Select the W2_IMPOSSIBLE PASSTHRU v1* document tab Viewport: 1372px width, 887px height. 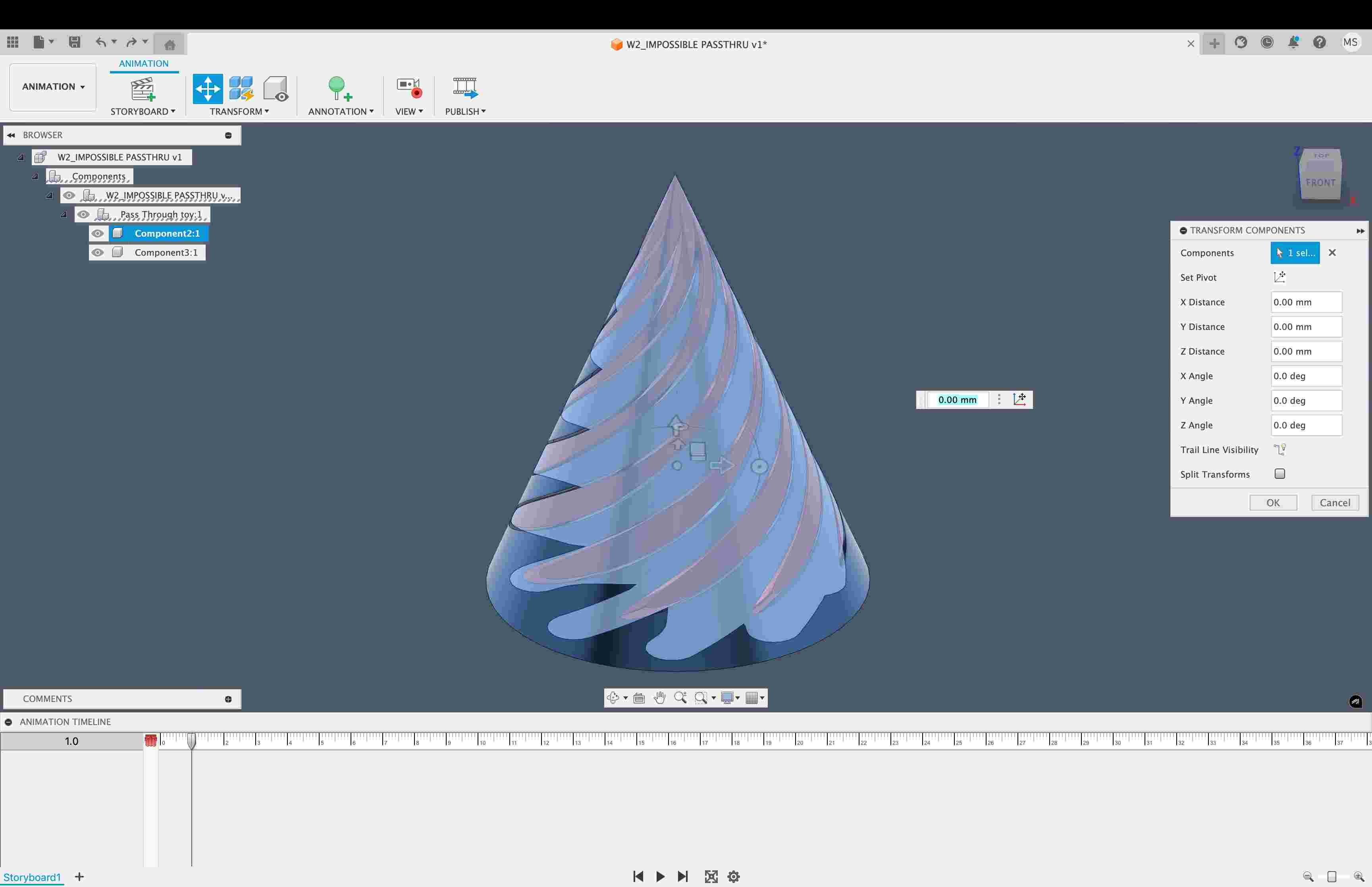pos(689,44)
